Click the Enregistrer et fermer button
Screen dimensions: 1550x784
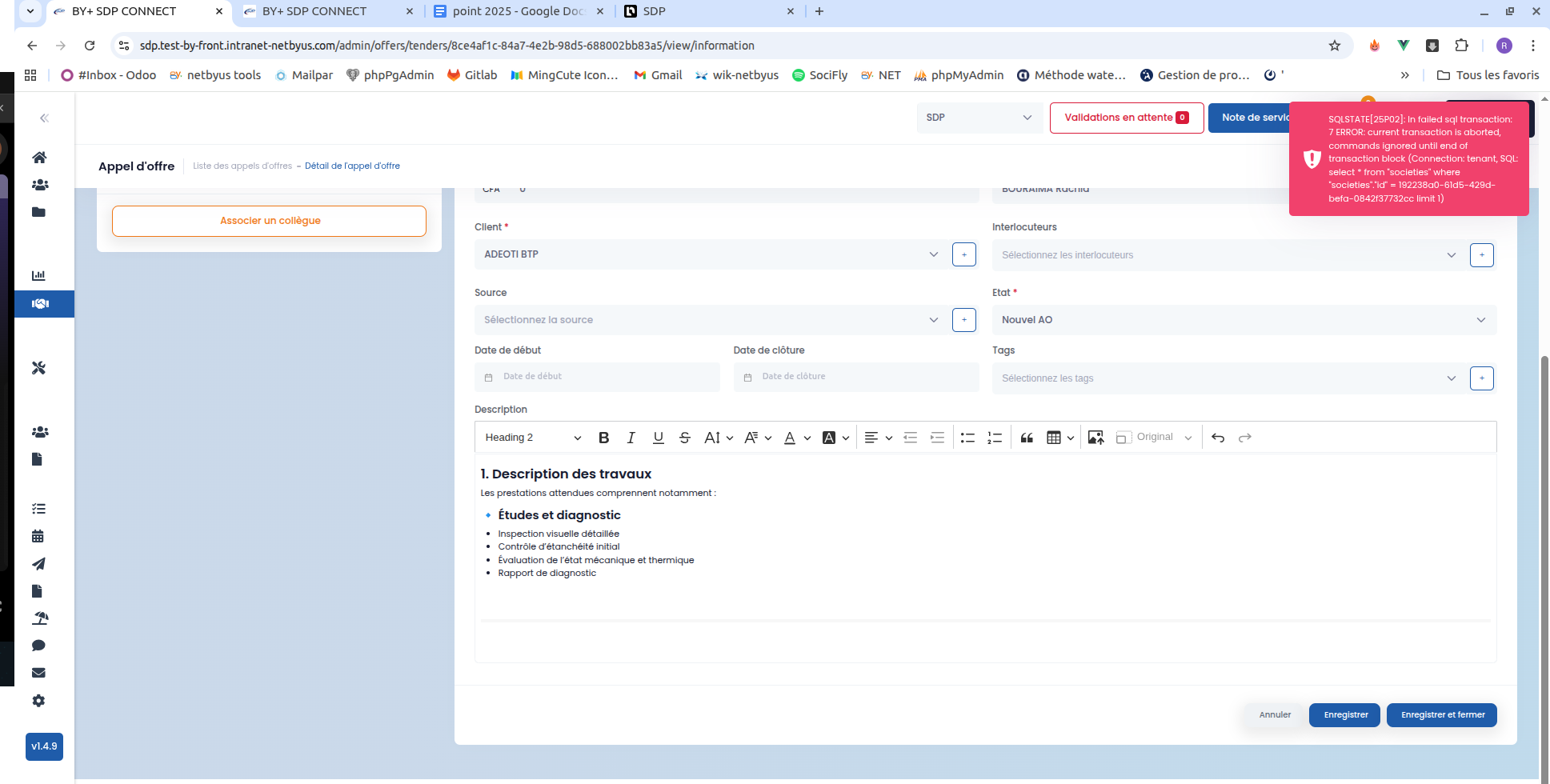coord(1442,715)
